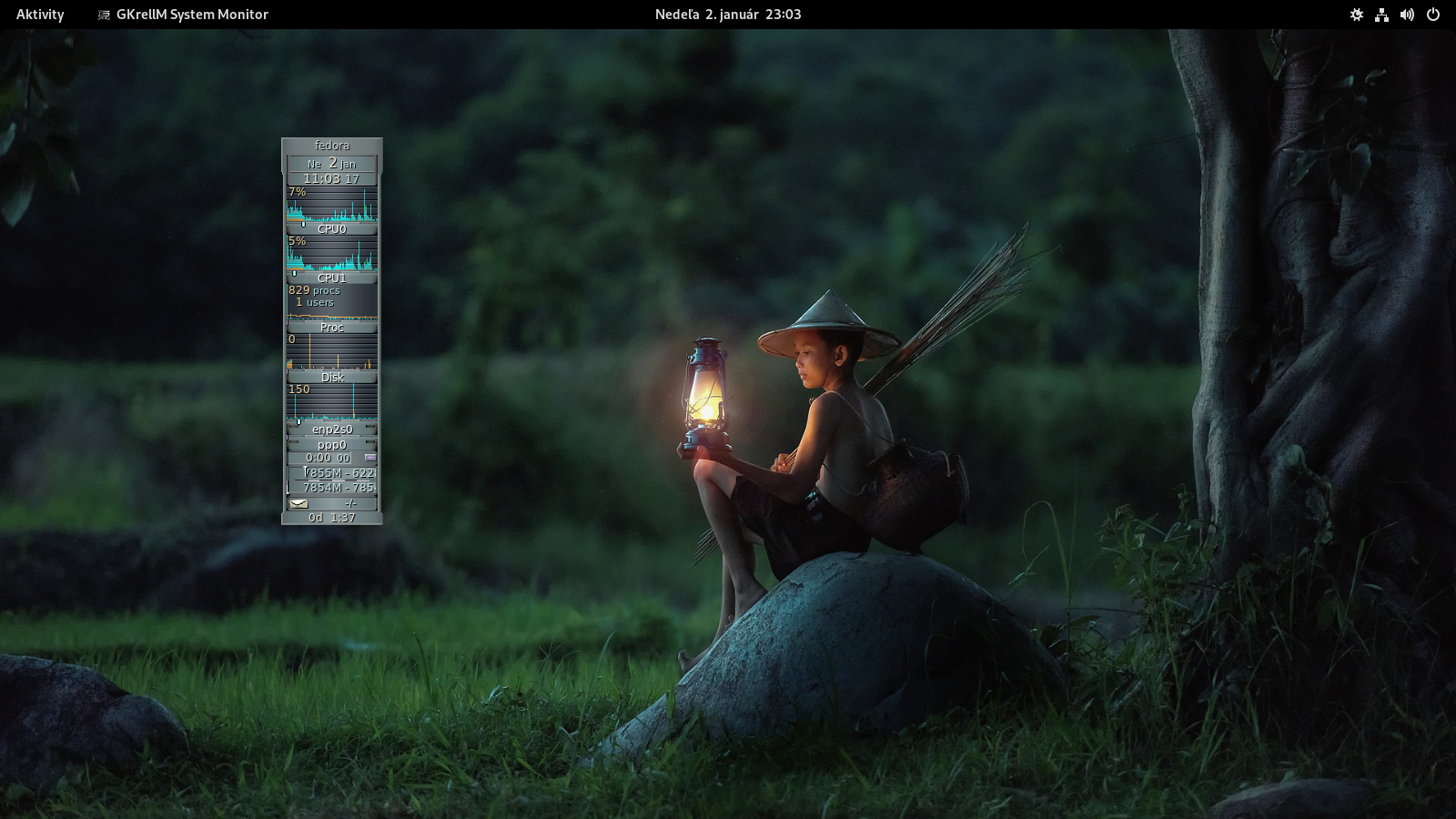The image size is (1456, 819).
Task: Click the GKrellM app icon in top bar
Action: coord(104,15)
